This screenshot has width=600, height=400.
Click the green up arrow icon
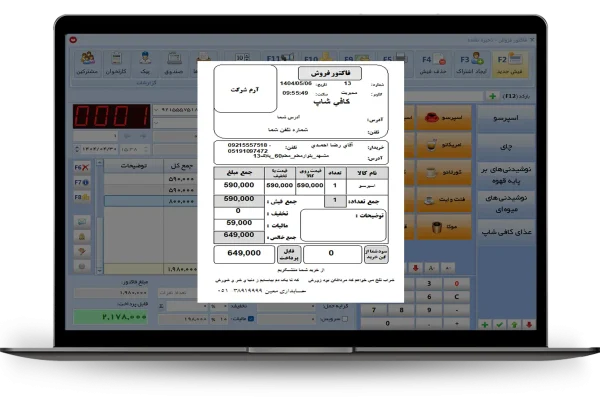click(514, 325)
